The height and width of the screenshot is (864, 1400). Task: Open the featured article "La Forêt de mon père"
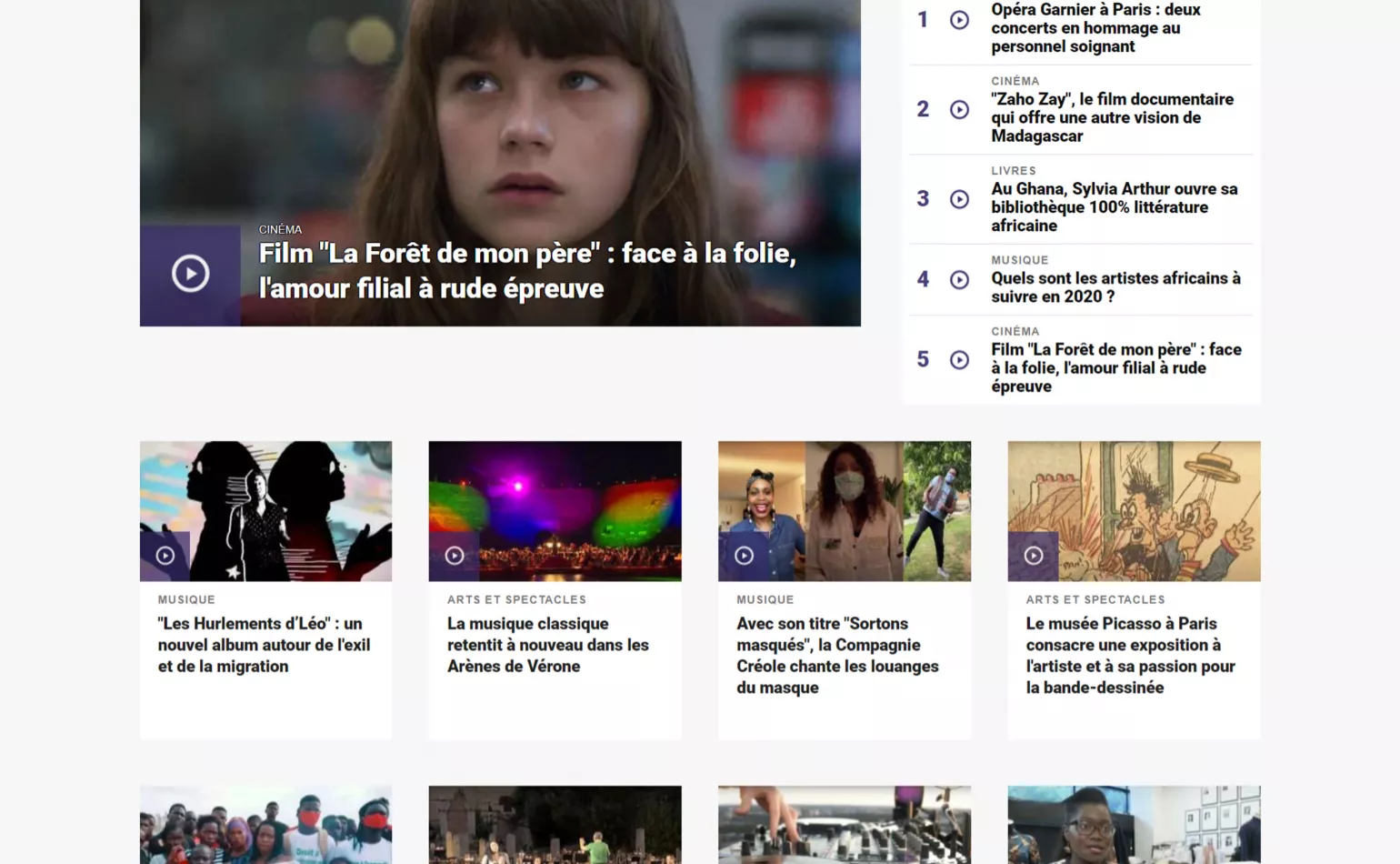pyautogui.click(x=527, y=270)
